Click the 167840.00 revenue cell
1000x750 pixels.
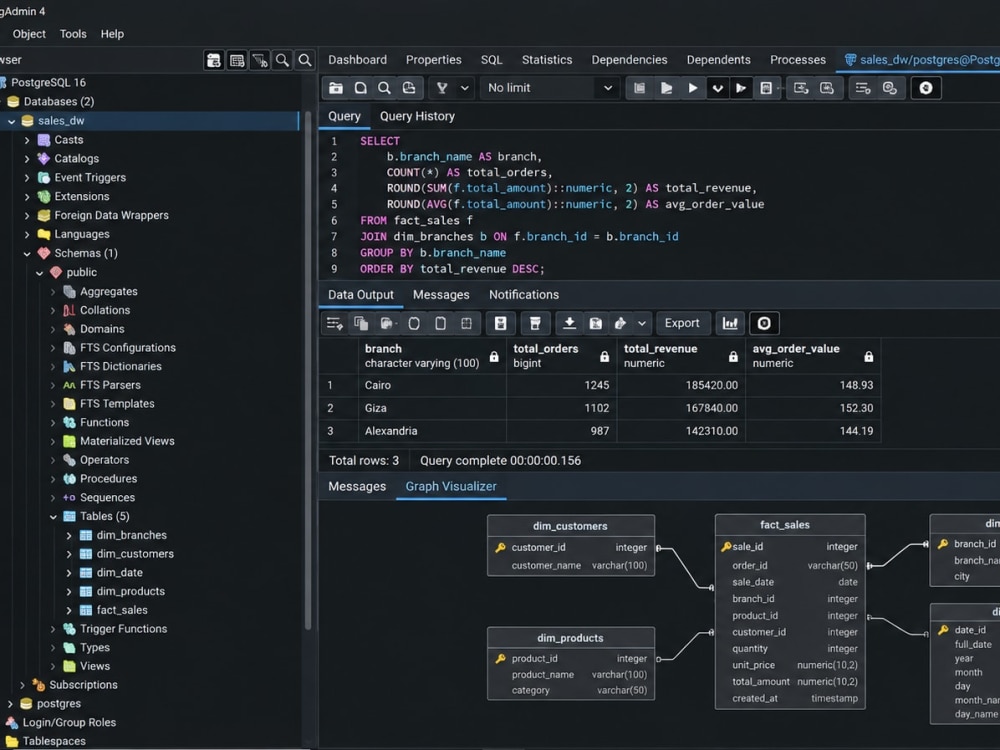click(x=681, y=408)
